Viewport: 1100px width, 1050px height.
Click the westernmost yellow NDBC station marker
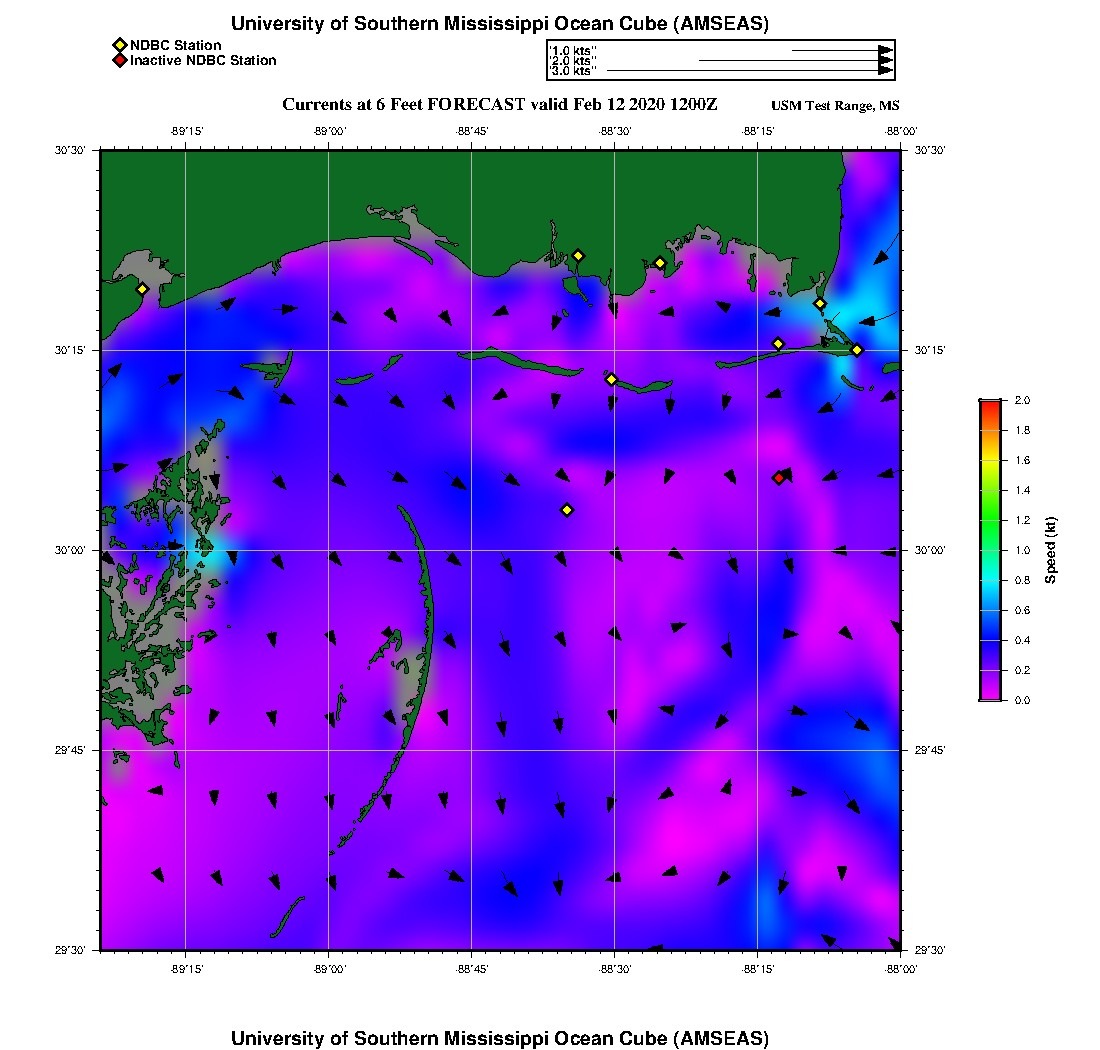(142, 289)
